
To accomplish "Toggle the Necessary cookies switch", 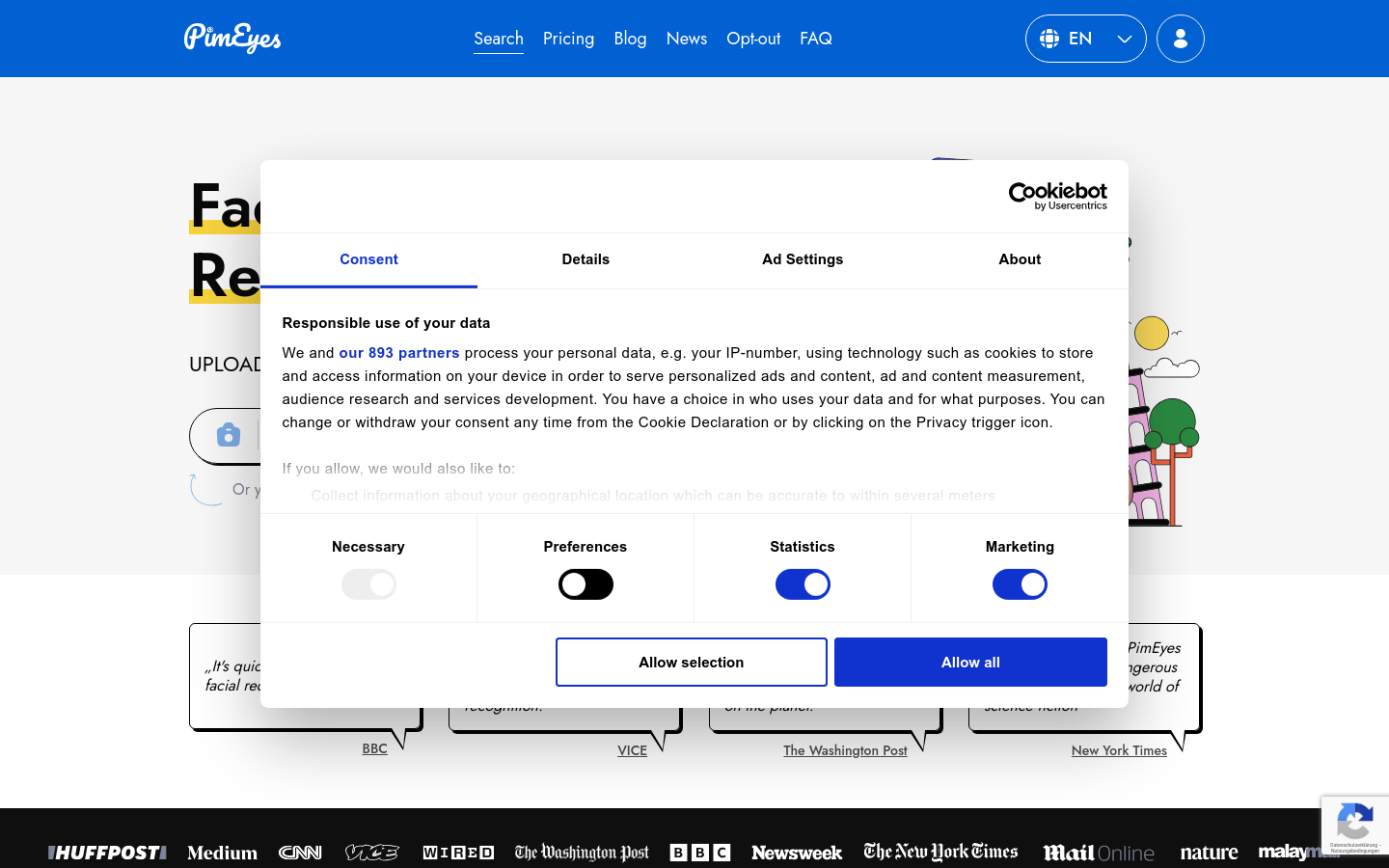I will tap(368, 584).
